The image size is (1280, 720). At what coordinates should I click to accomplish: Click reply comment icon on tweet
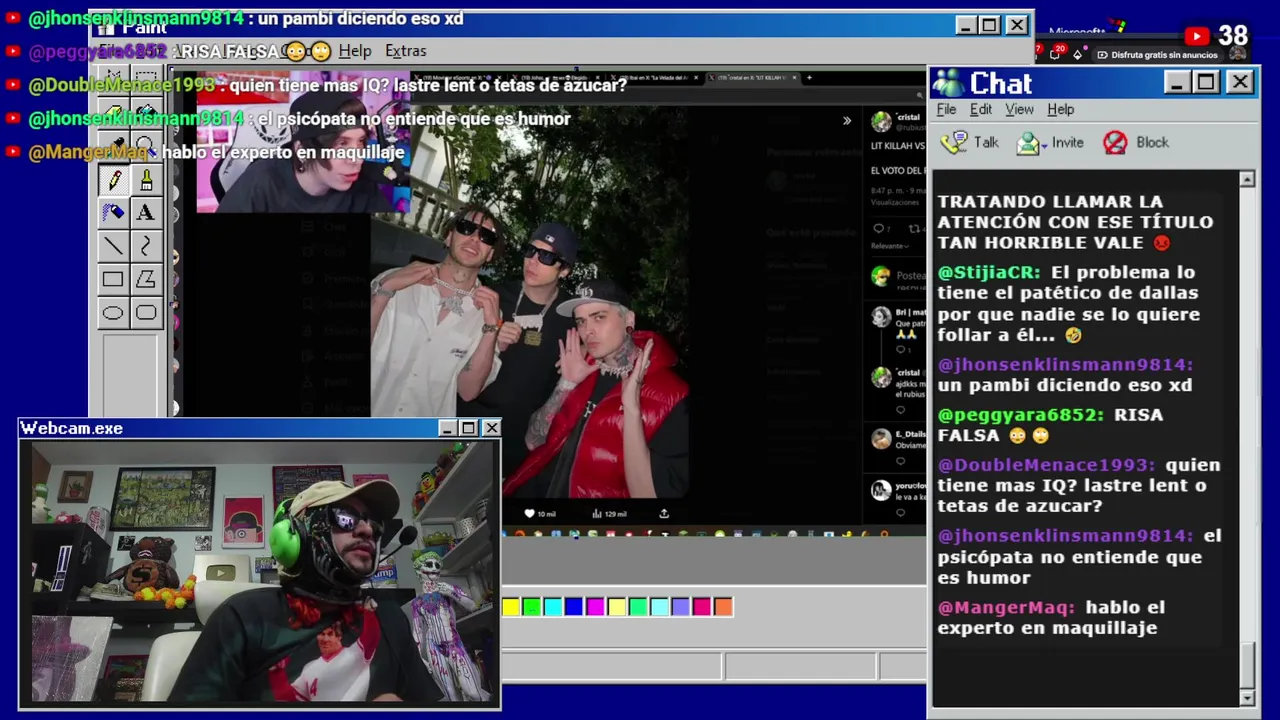[879, 229]
